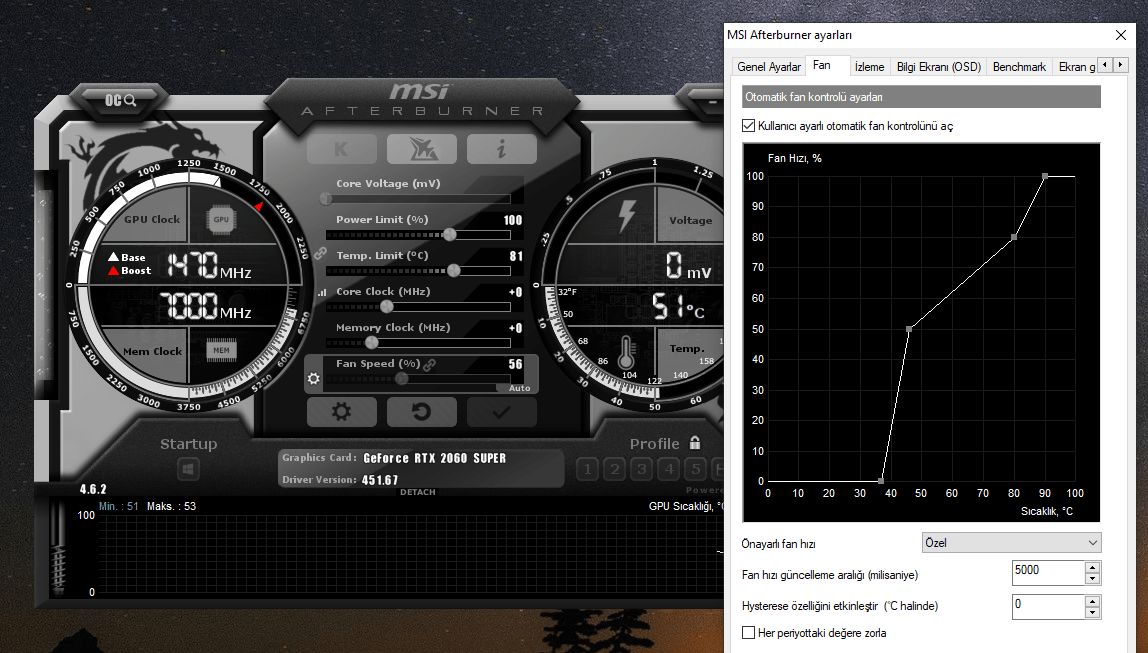This screenshot has height=653, width=1148.
Task: Click the profile lock icon
Action: click(695, 443)
